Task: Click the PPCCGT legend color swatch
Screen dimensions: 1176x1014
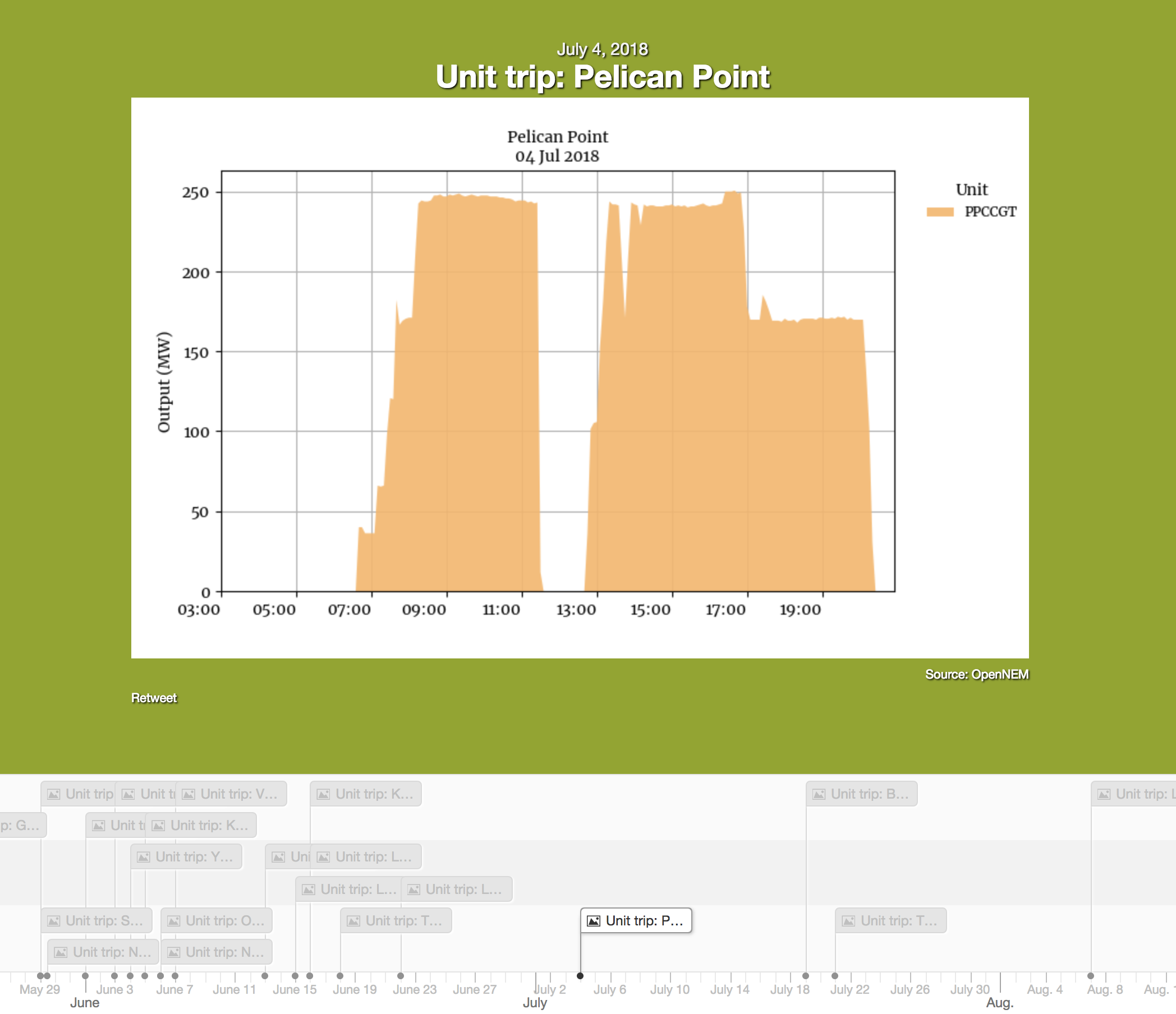Action: click(939, 211)
